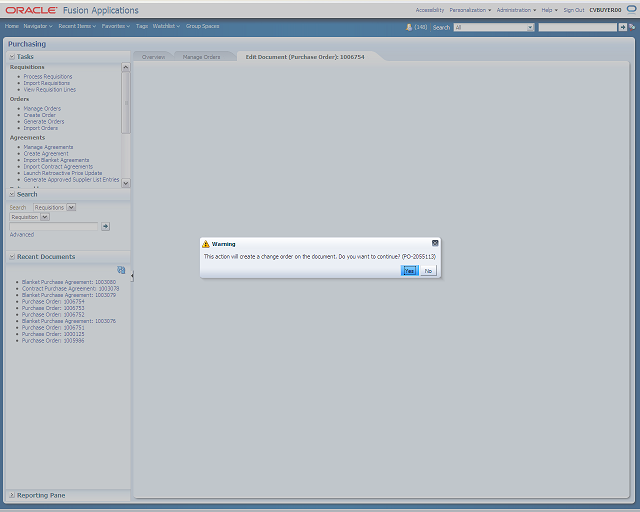
Task: Open the Navigator menu
Action: (38, 26)
